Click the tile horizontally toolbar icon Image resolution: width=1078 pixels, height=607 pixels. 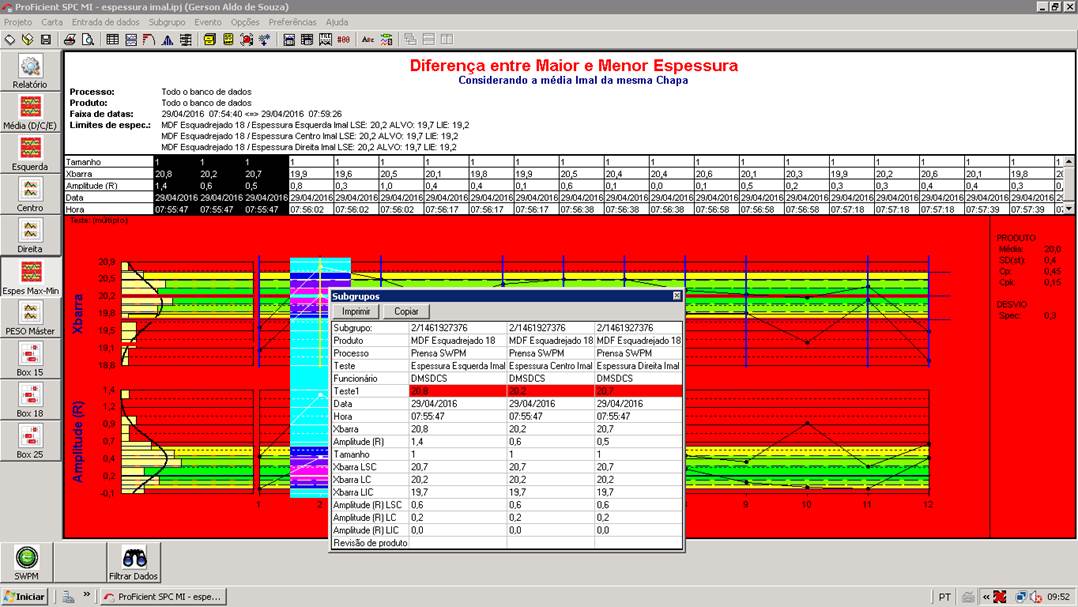pos(428,40)
